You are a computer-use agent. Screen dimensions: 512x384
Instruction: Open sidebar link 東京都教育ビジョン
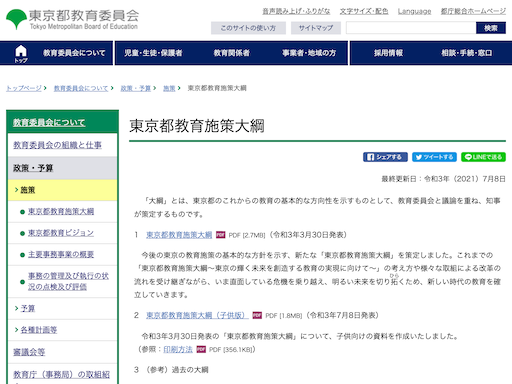tap(61, 233)
